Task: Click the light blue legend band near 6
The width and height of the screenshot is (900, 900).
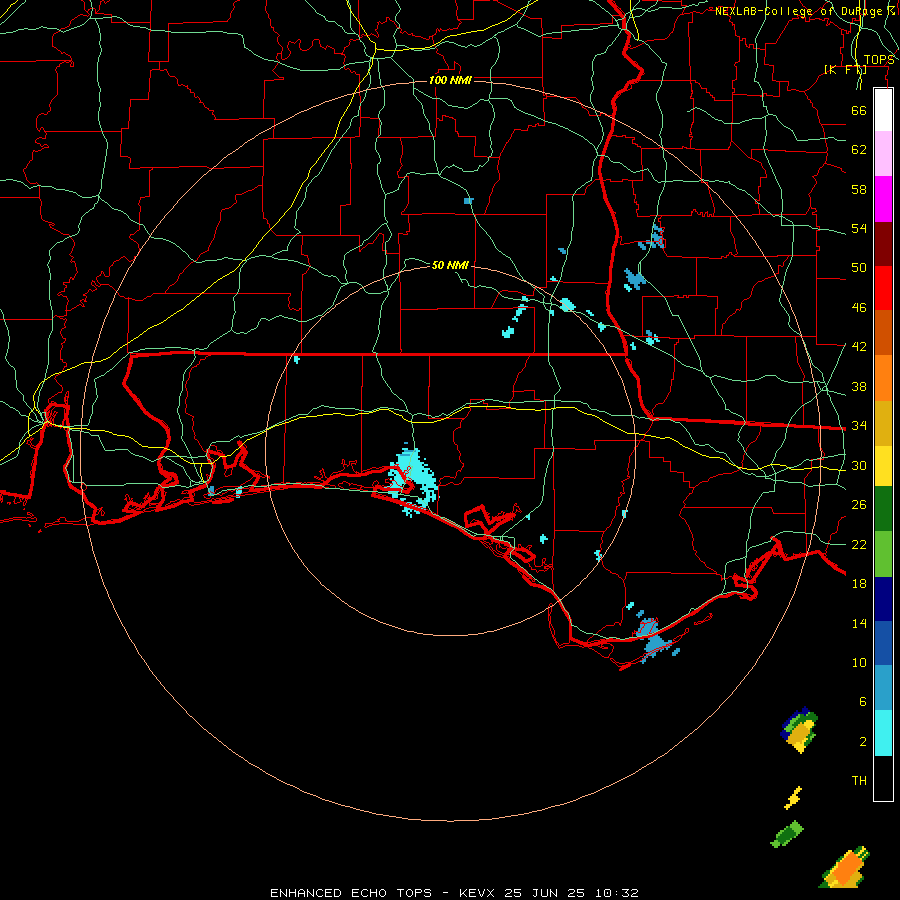Action: [883, 687]
